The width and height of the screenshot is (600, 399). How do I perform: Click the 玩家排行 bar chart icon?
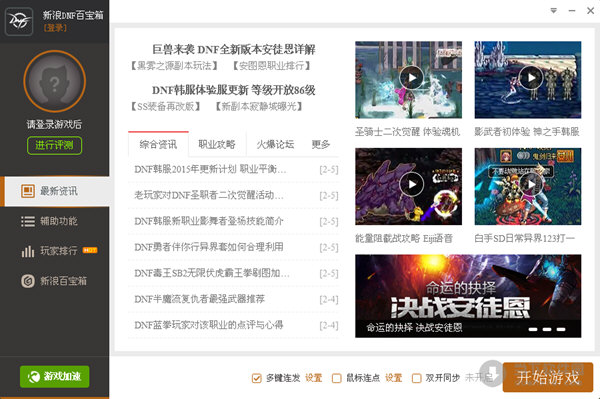pos(28,251)
